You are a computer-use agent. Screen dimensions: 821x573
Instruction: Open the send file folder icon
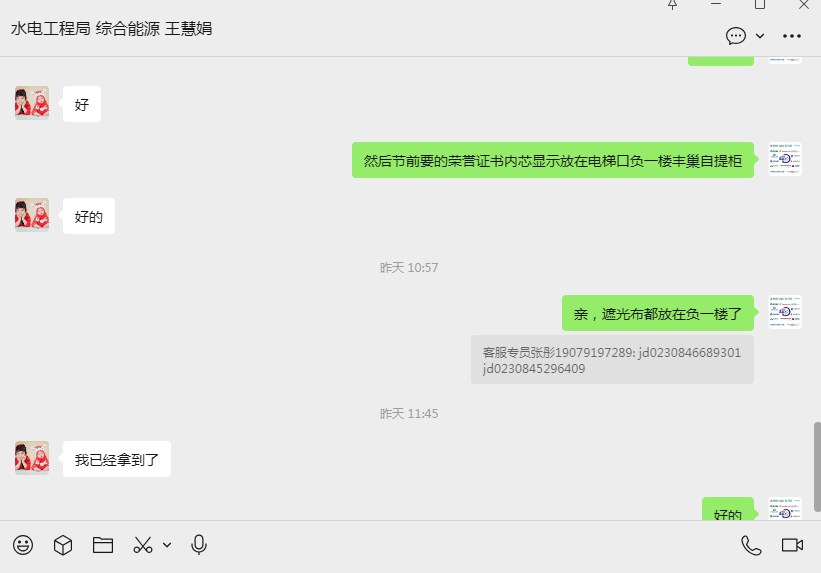(x=103, y=545)
